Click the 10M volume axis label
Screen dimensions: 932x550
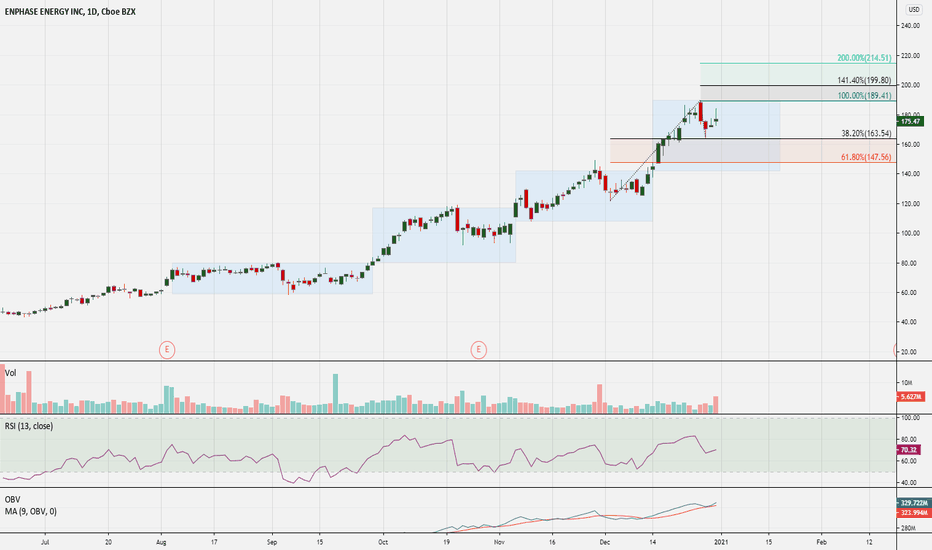(908, 382)
